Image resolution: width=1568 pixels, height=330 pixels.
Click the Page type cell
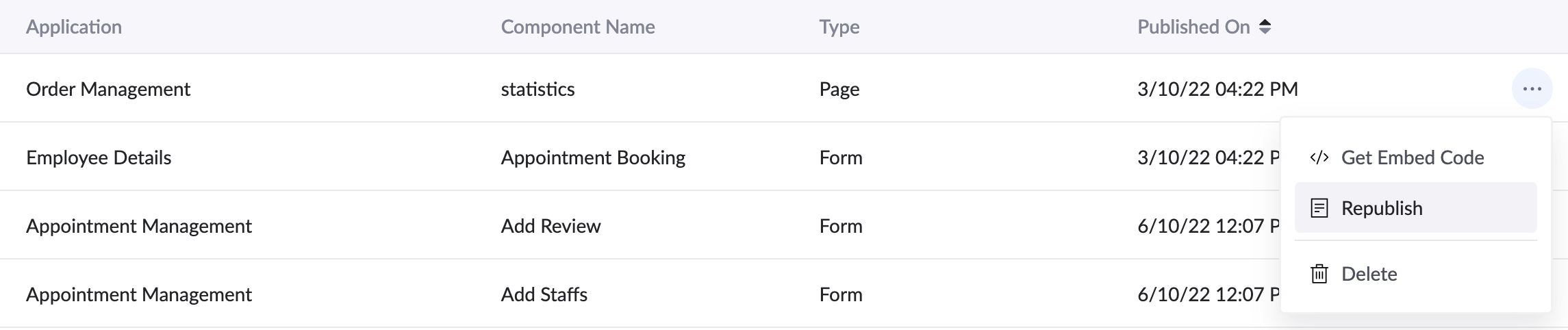839,89
